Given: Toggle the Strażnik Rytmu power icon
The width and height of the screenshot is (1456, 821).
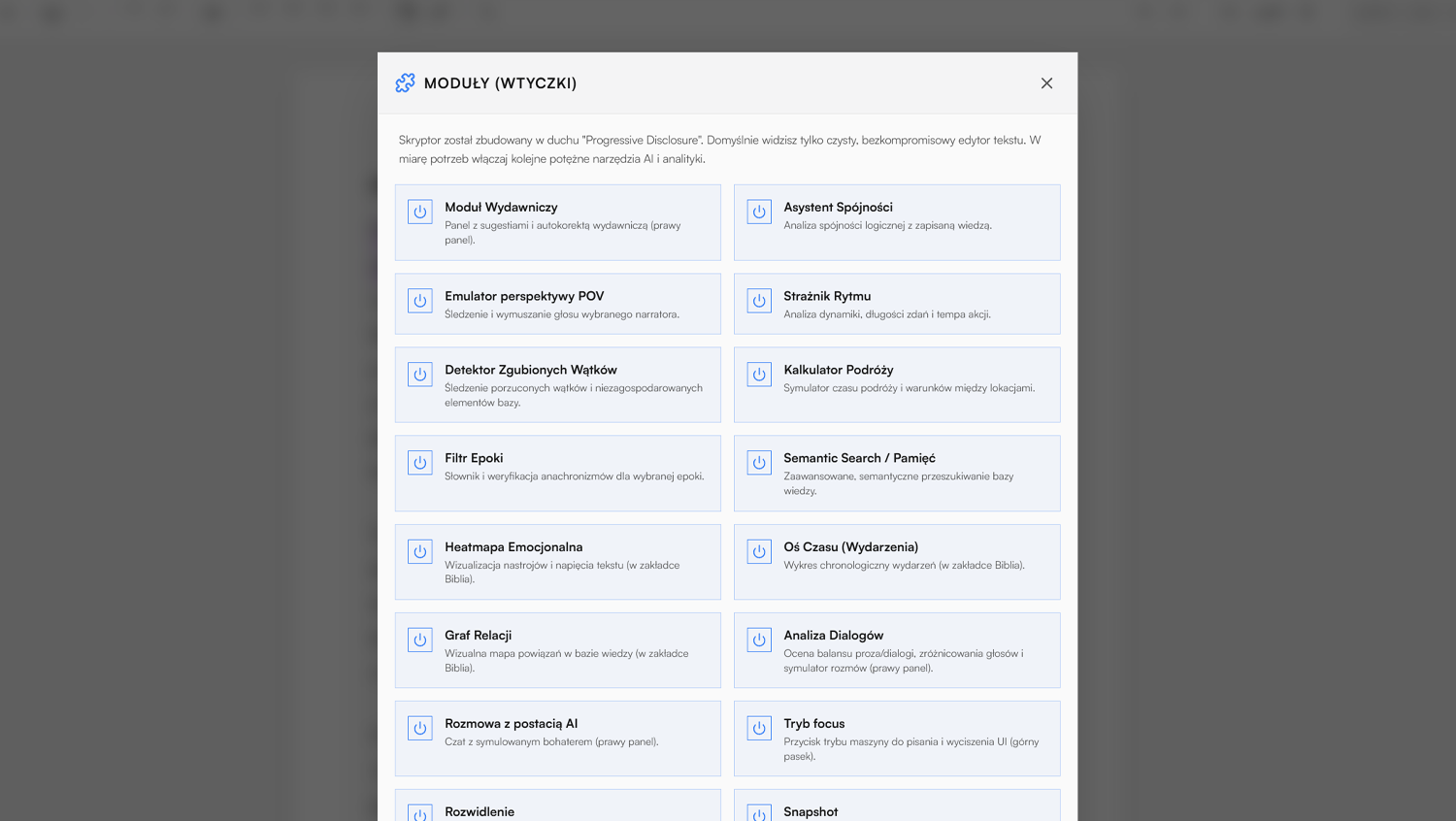Looking at the screenshot, I should pyautogui.click(x=759, y=301).
